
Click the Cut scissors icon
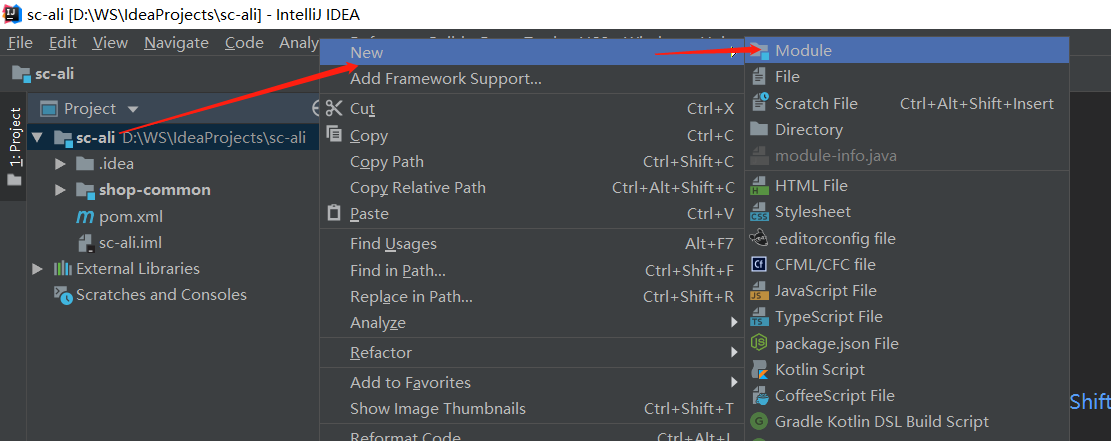334,108
